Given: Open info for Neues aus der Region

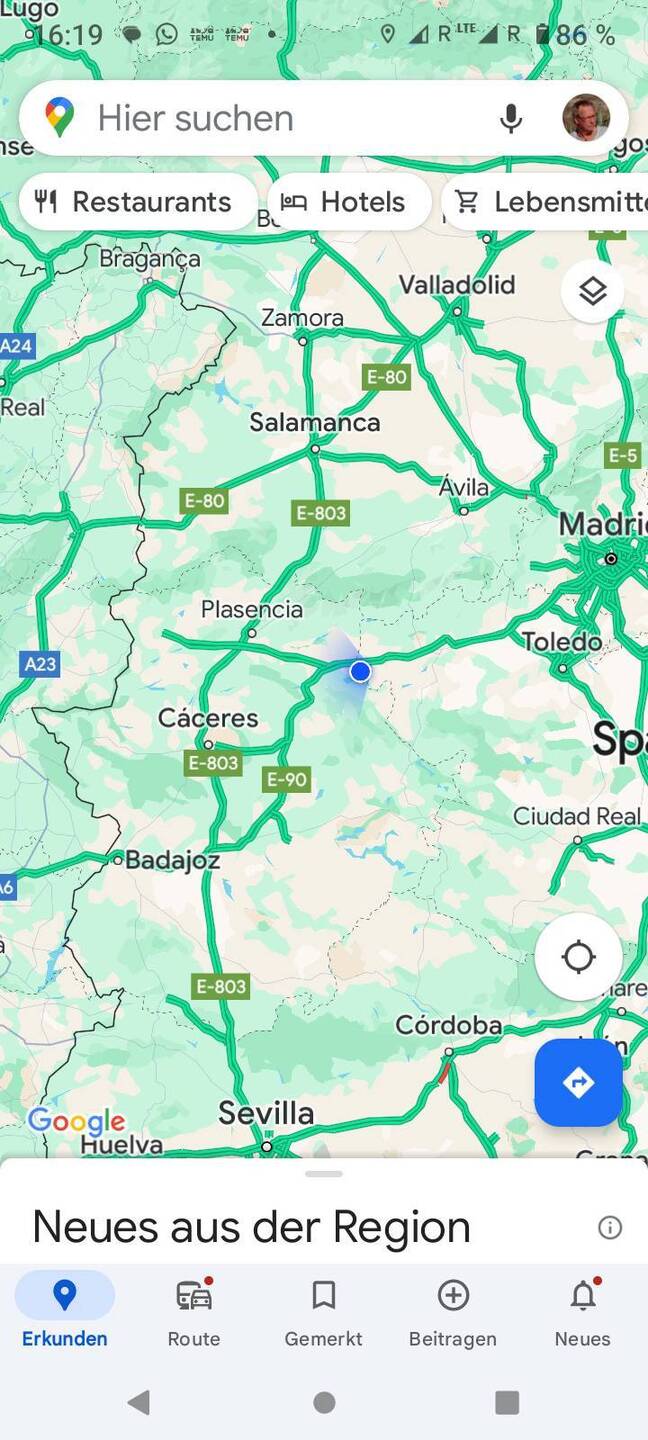Looking at the screenshot, I should 610,1228.
